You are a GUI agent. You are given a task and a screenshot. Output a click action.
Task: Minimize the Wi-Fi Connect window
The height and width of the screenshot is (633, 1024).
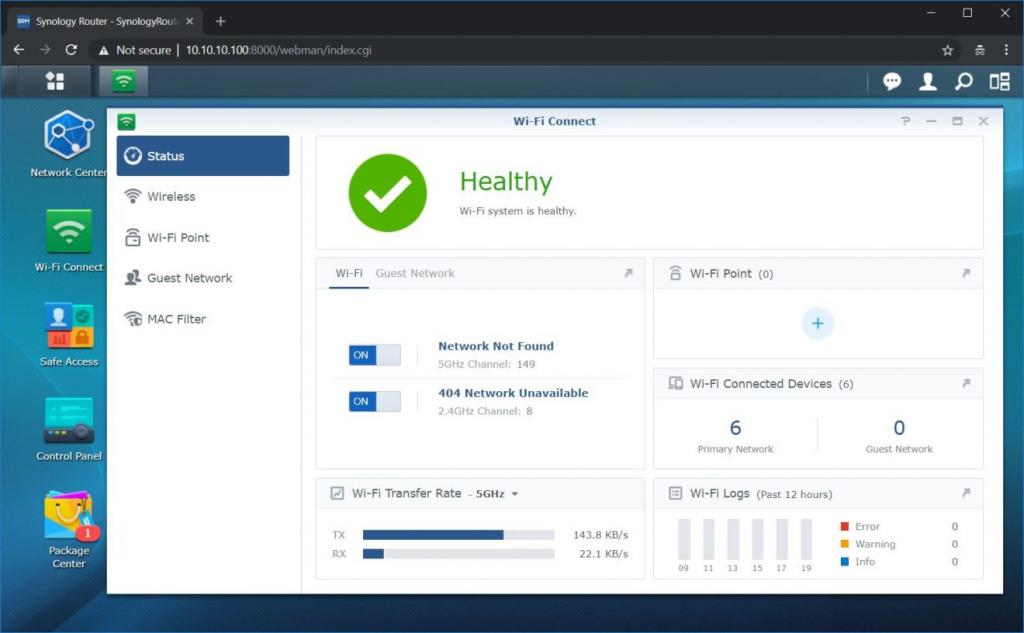tap(931, 121)
